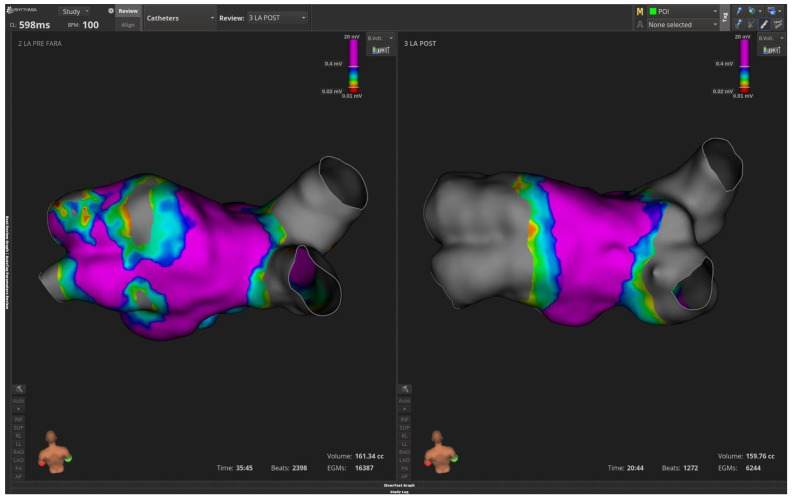
Task: Select the green crossed needle tool
Action: pyautogui.click(x=752, y=24)
